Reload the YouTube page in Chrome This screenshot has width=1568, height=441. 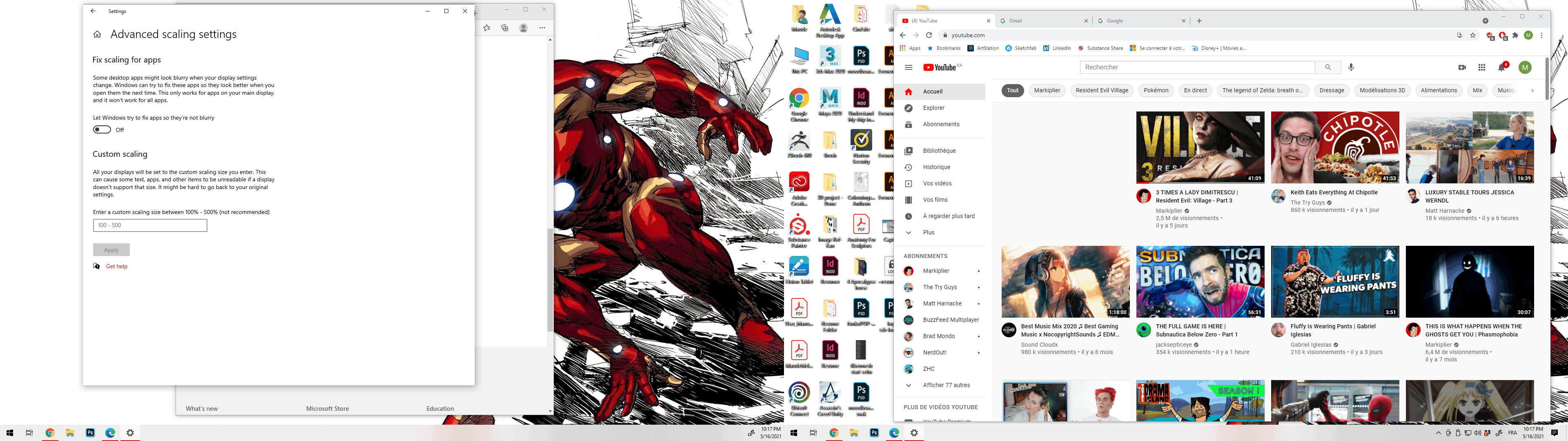929,36
